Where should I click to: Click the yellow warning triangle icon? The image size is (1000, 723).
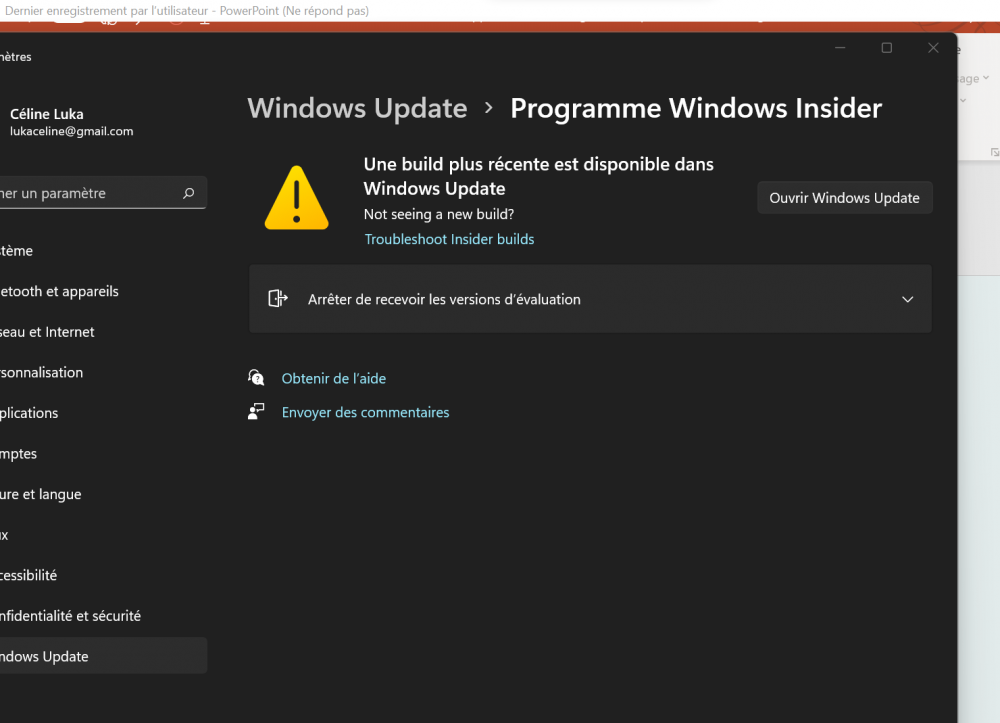click(296, 198)
